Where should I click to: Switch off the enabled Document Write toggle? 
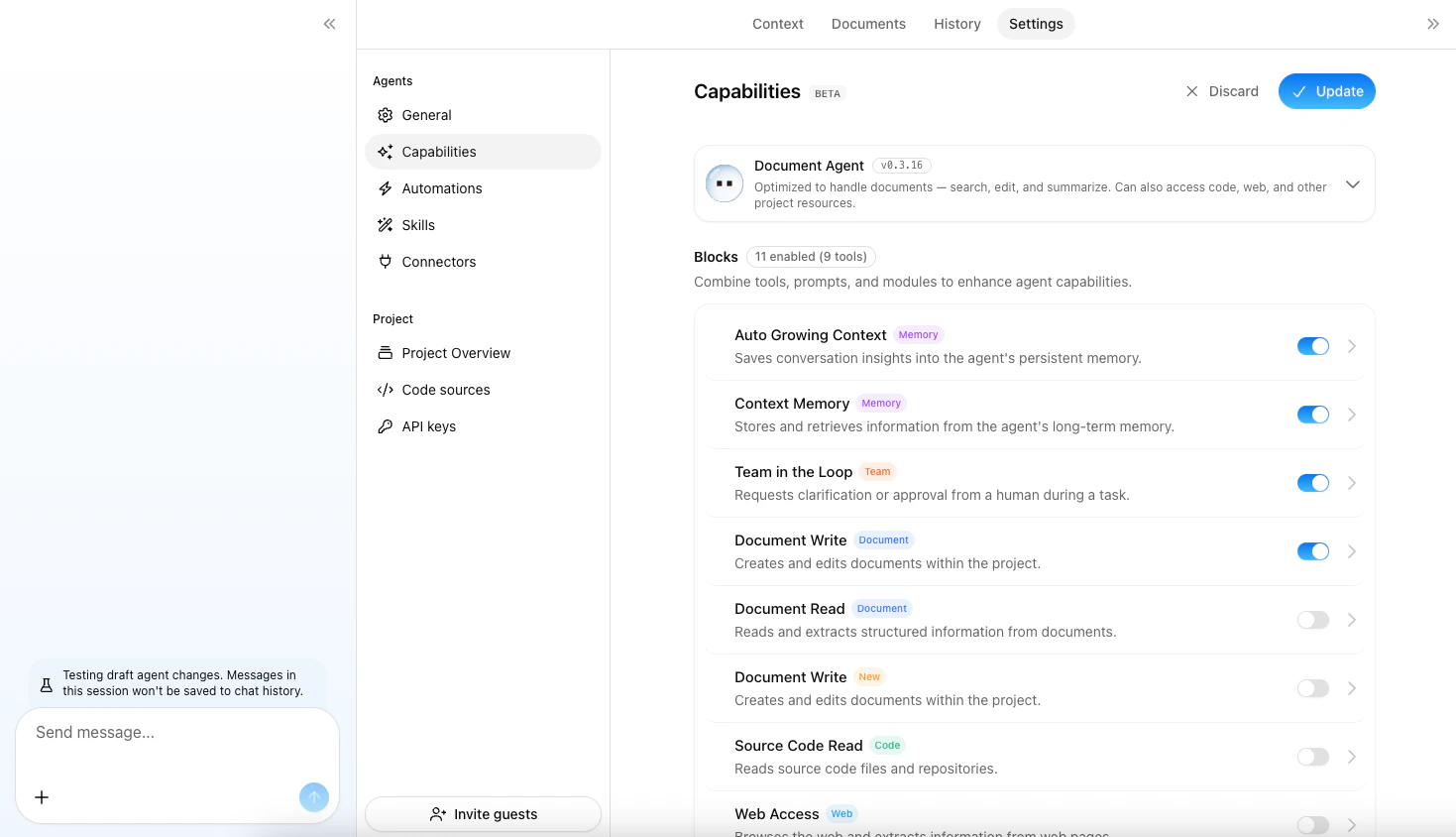coord(1313,551)
